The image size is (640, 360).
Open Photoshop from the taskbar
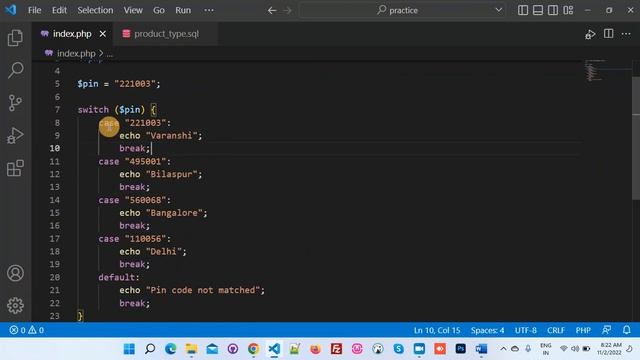(x=460, y=349)
